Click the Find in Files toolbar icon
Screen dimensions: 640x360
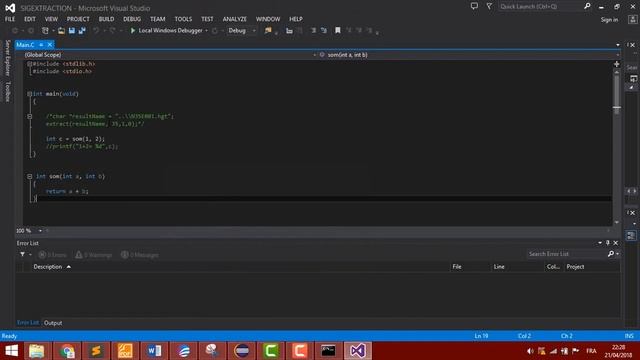pyautogui.click(x=268, y=31)
